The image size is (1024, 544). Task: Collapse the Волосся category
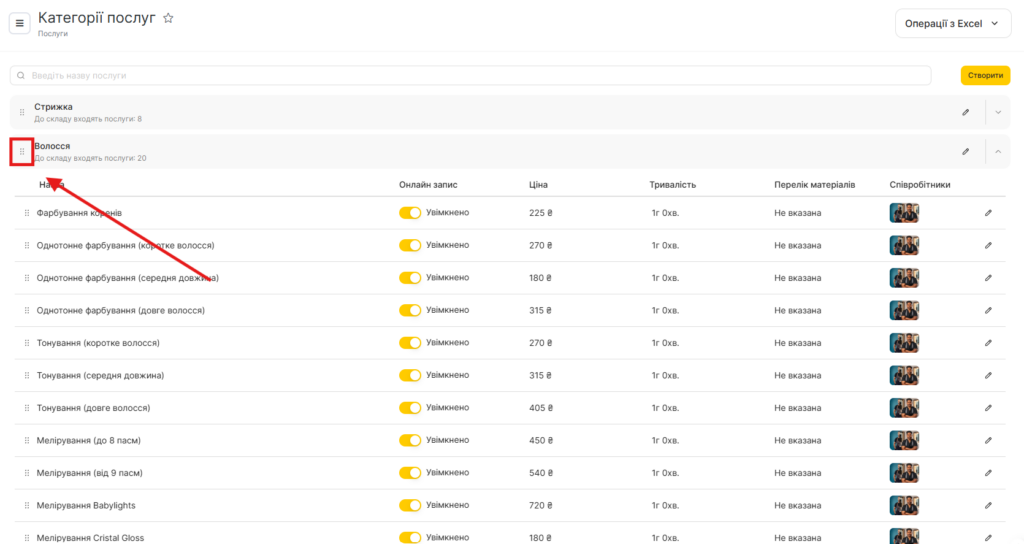tap(997, 152)
